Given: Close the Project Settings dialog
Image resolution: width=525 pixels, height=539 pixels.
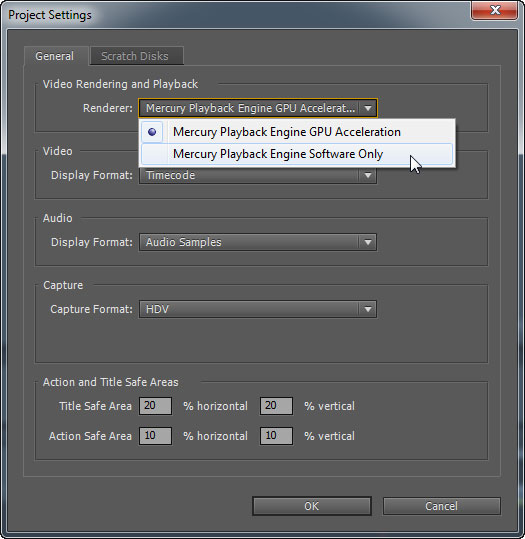Looking at the screenshot, I should 495,10.
